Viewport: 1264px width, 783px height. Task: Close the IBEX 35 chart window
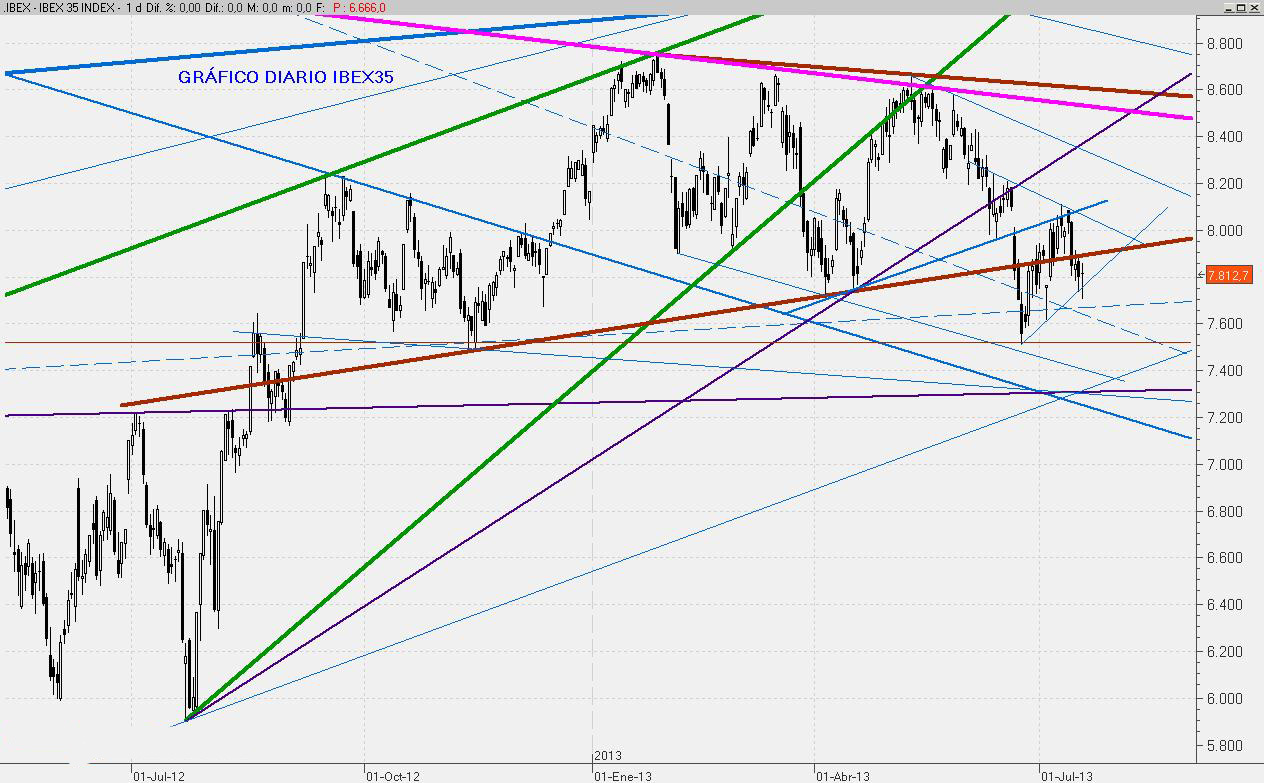[x=1255, y=7]
